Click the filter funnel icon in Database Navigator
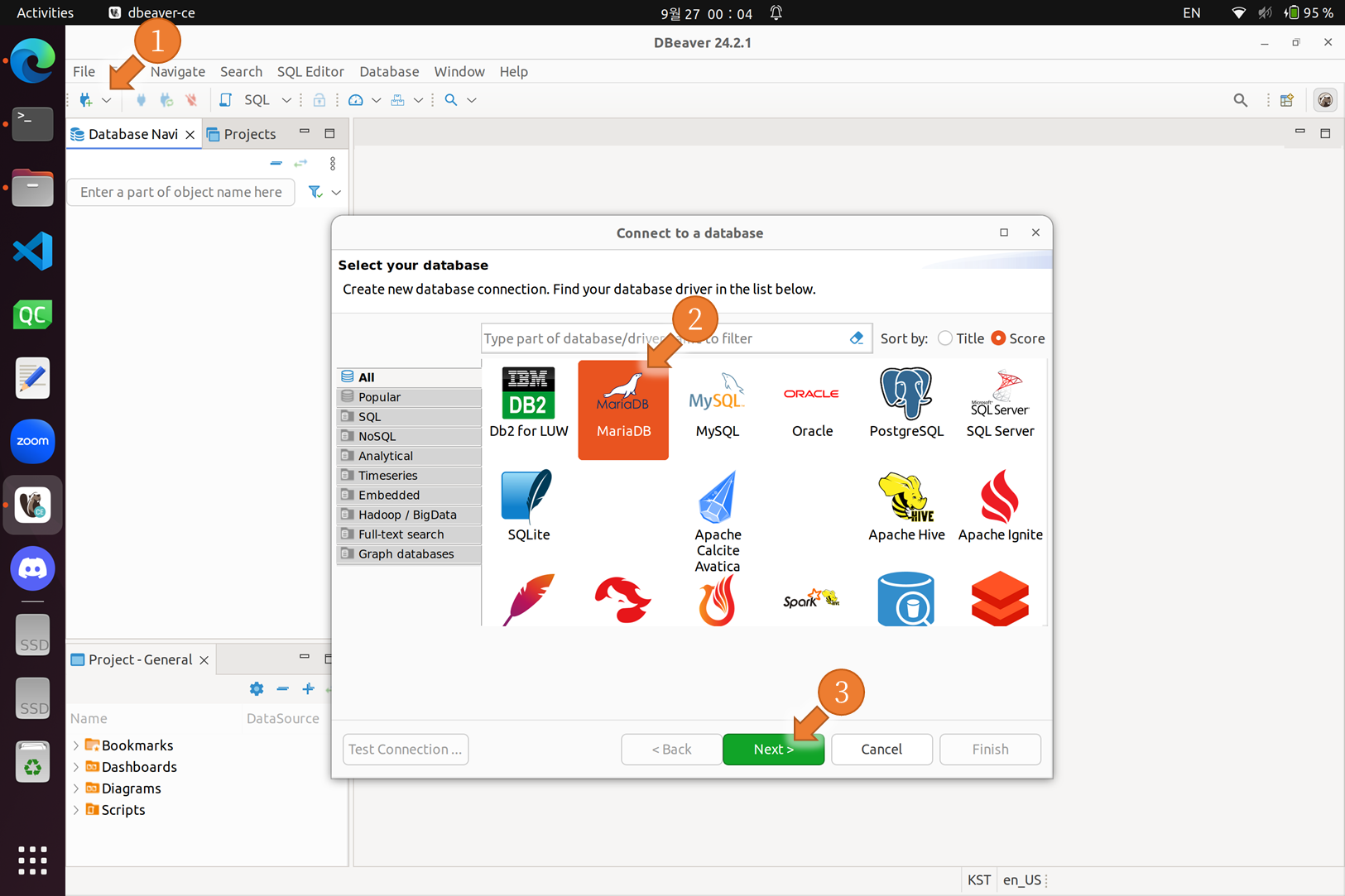 coord(315,192)
